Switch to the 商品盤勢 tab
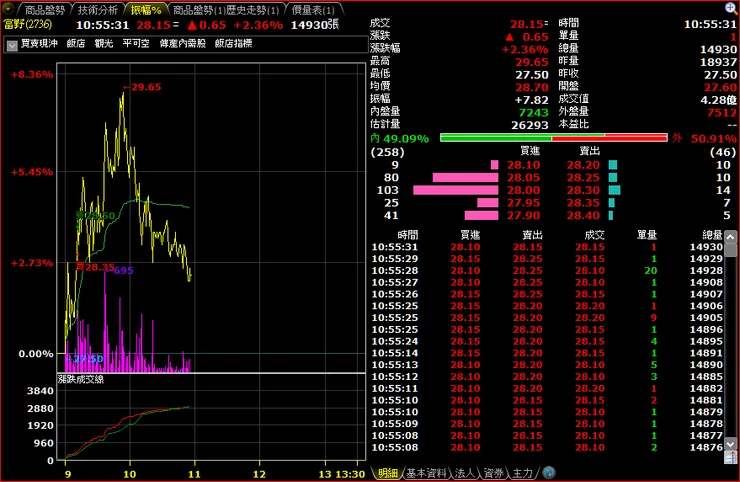 click(45, 10)
